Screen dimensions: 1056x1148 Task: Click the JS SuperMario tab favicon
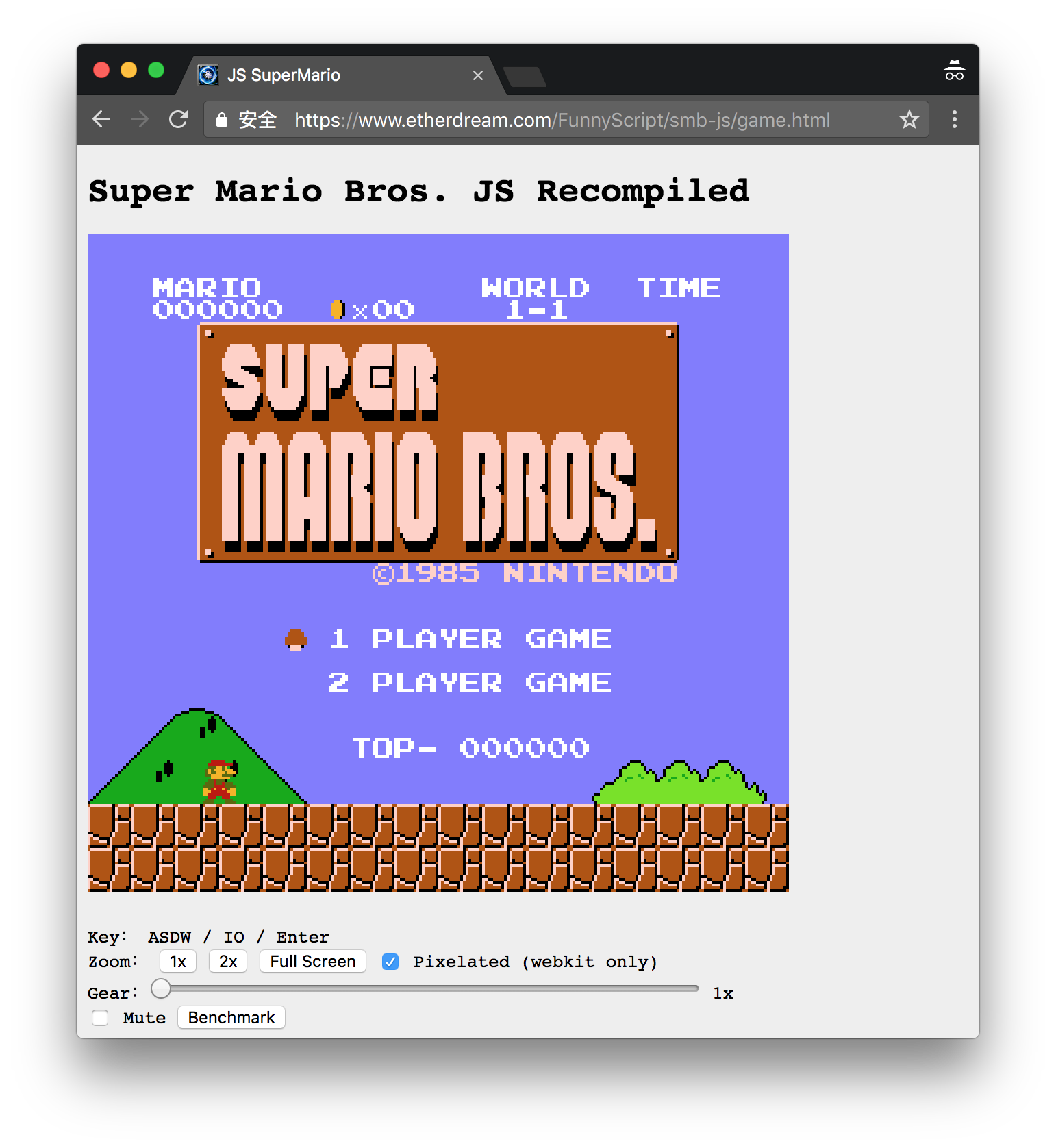click(208, 75)
